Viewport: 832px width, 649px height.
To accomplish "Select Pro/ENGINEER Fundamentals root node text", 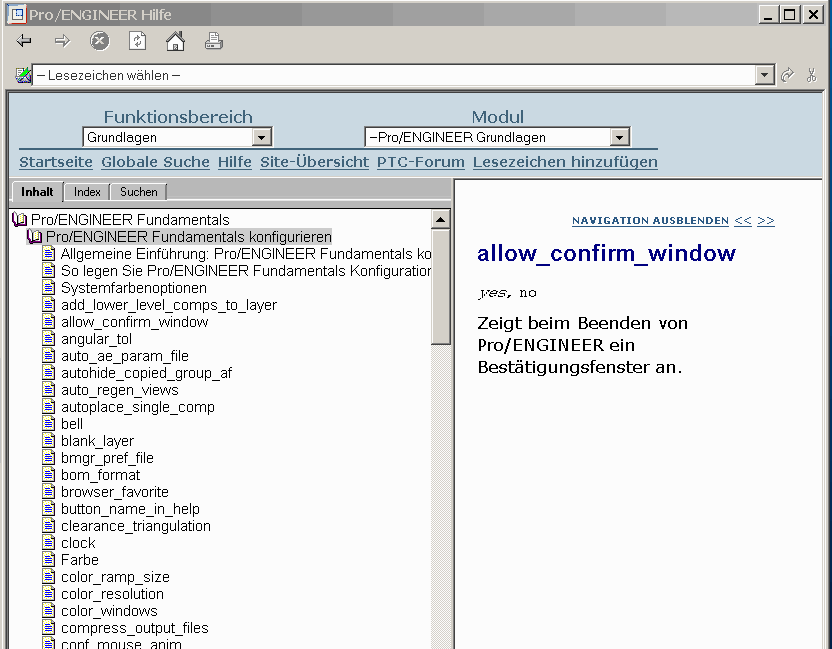I will pyautogui.click(x=130, y=219).
